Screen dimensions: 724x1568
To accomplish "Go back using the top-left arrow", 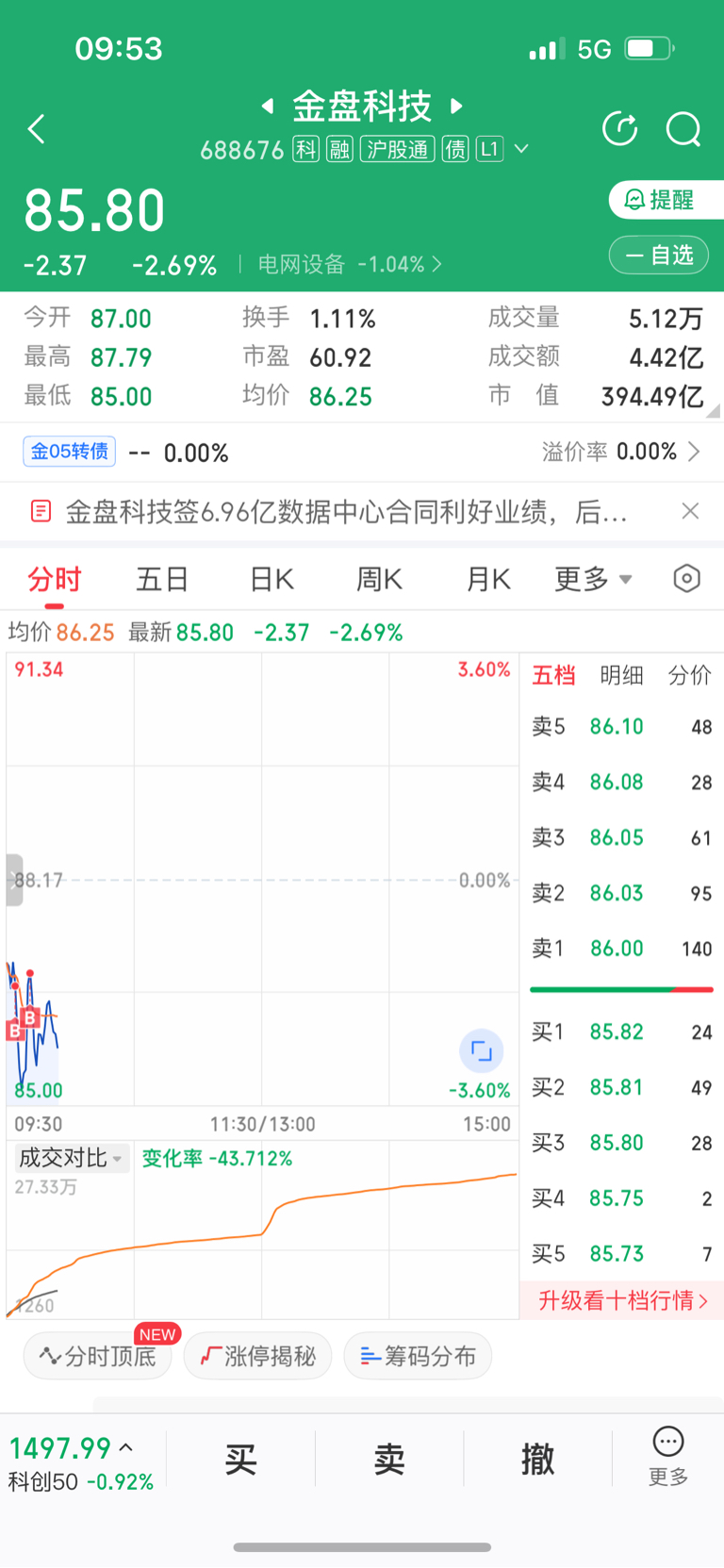I will tap(37, 129).
